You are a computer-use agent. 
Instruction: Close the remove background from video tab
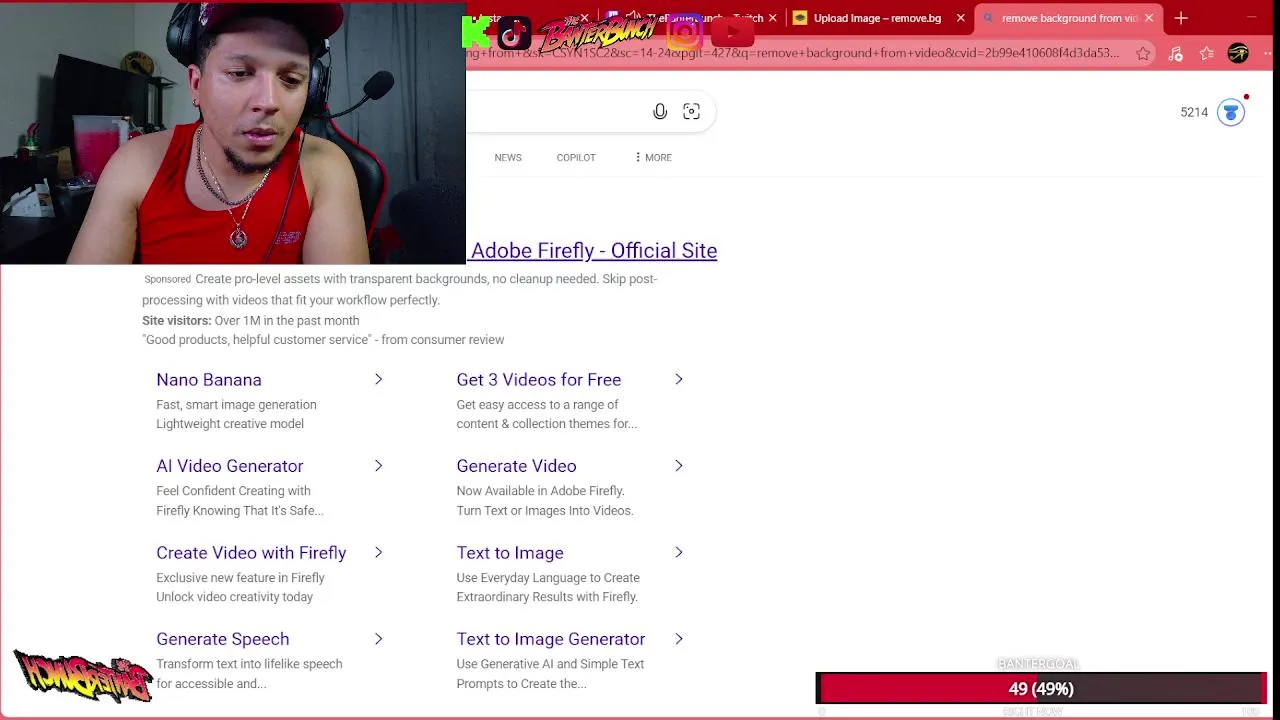1149,18
